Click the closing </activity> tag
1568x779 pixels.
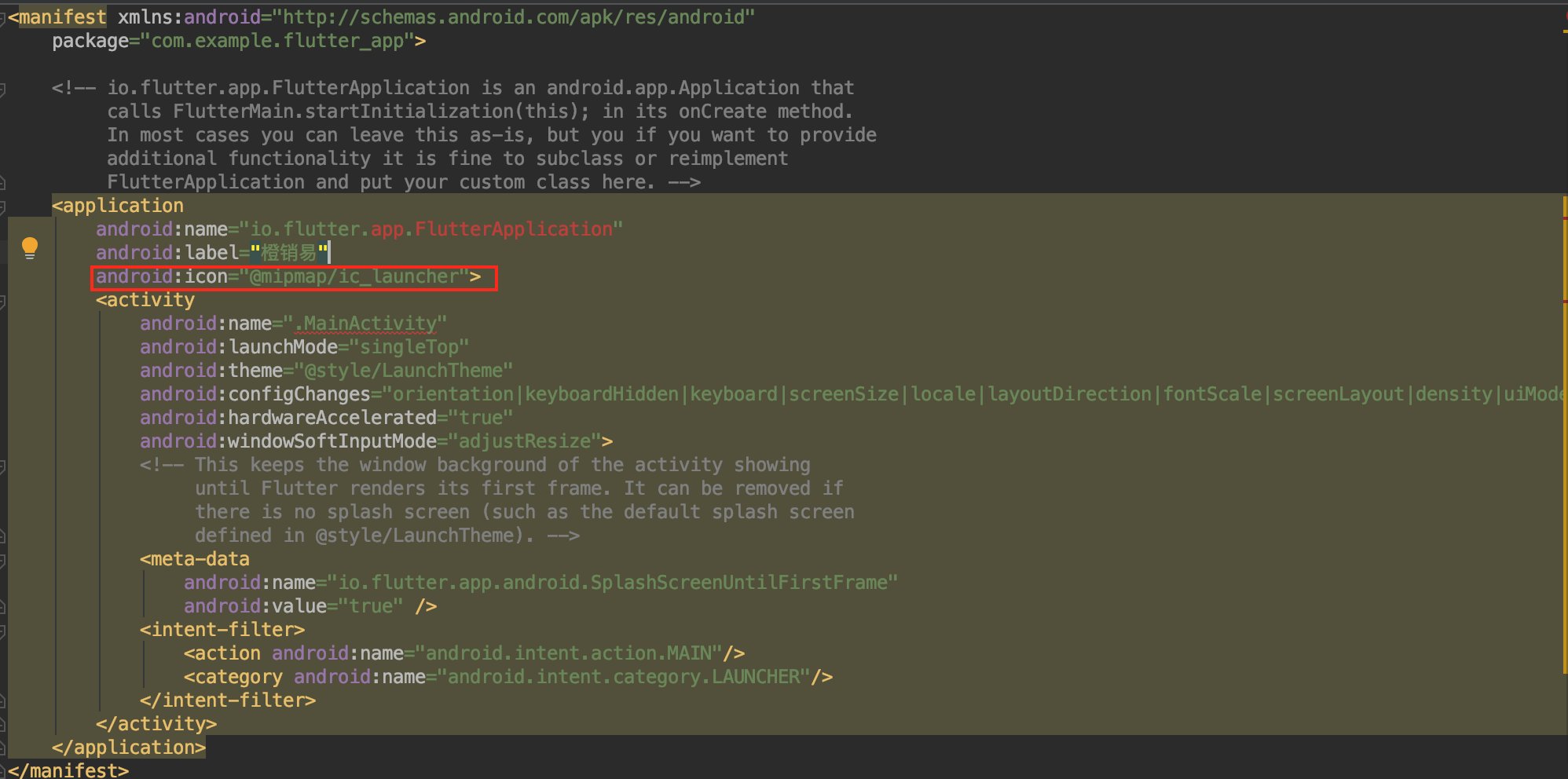[x=156, y=724]
